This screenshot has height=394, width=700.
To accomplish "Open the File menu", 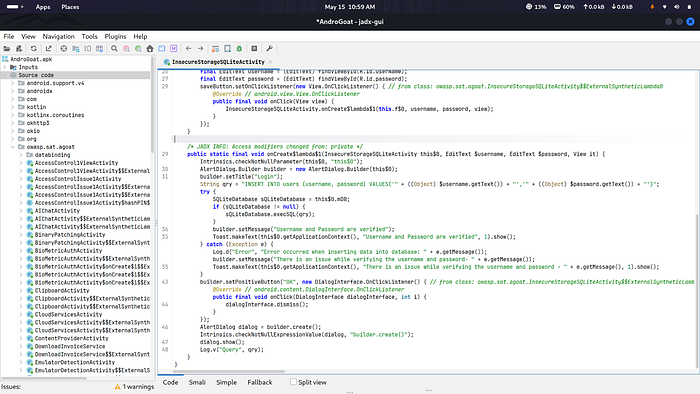I will pos(9,37).
